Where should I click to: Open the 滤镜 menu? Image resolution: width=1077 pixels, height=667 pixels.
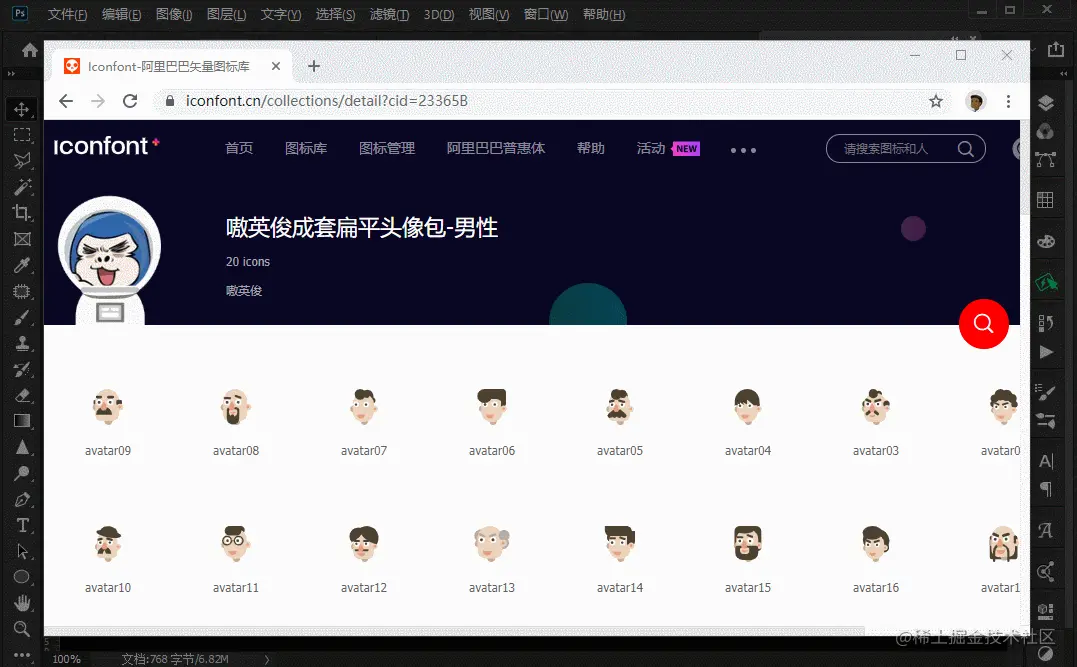389,14
